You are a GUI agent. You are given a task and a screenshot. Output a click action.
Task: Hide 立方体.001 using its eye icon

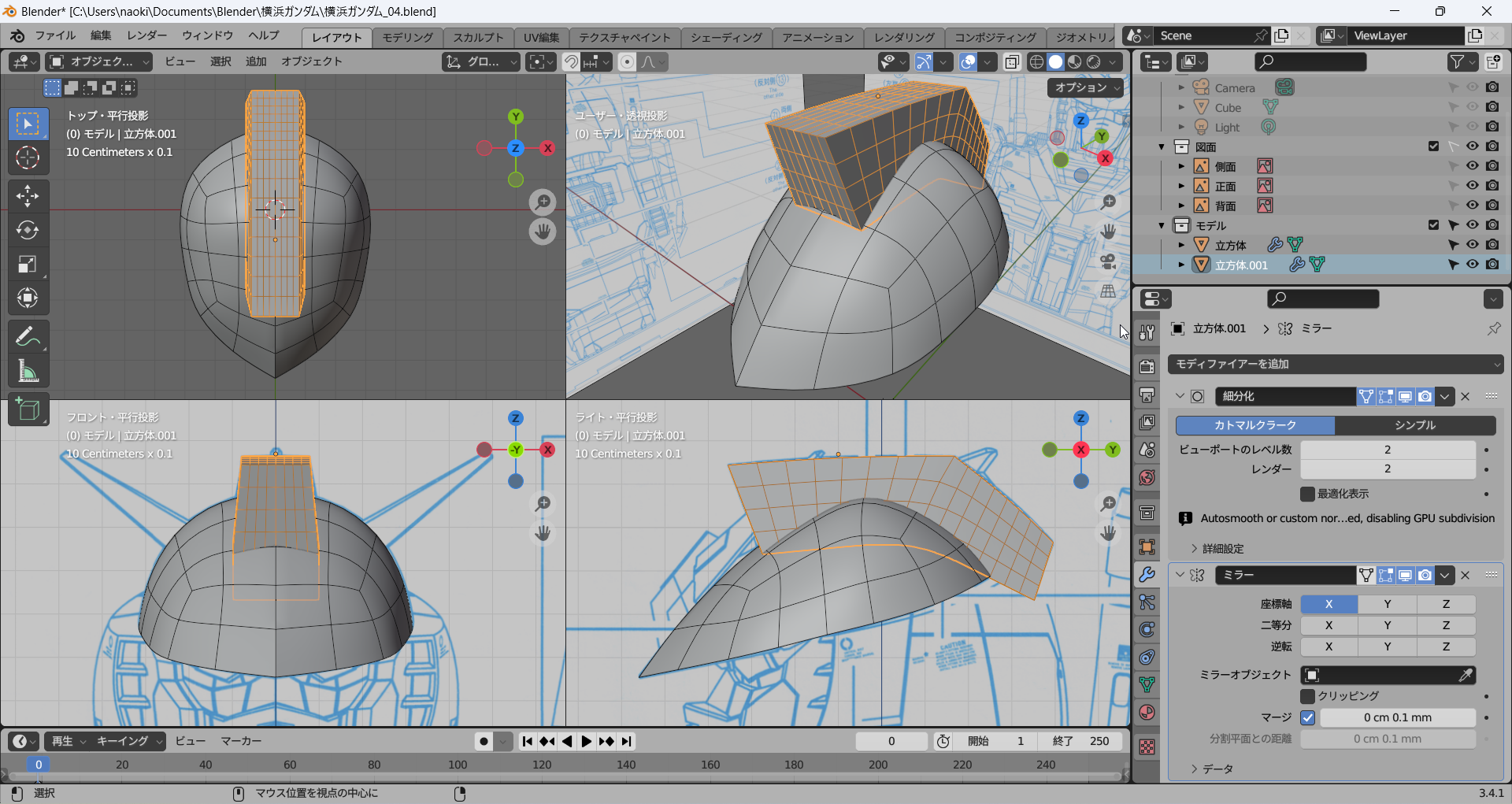[x=1472, y=265]
